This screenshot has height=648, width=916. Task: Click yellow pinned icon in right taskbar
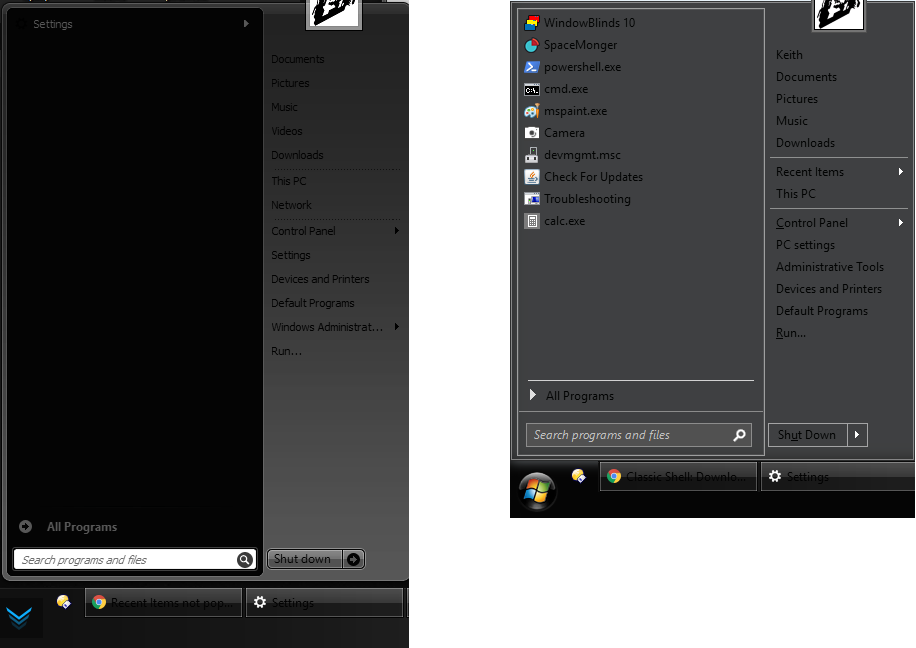click(578, 476)
